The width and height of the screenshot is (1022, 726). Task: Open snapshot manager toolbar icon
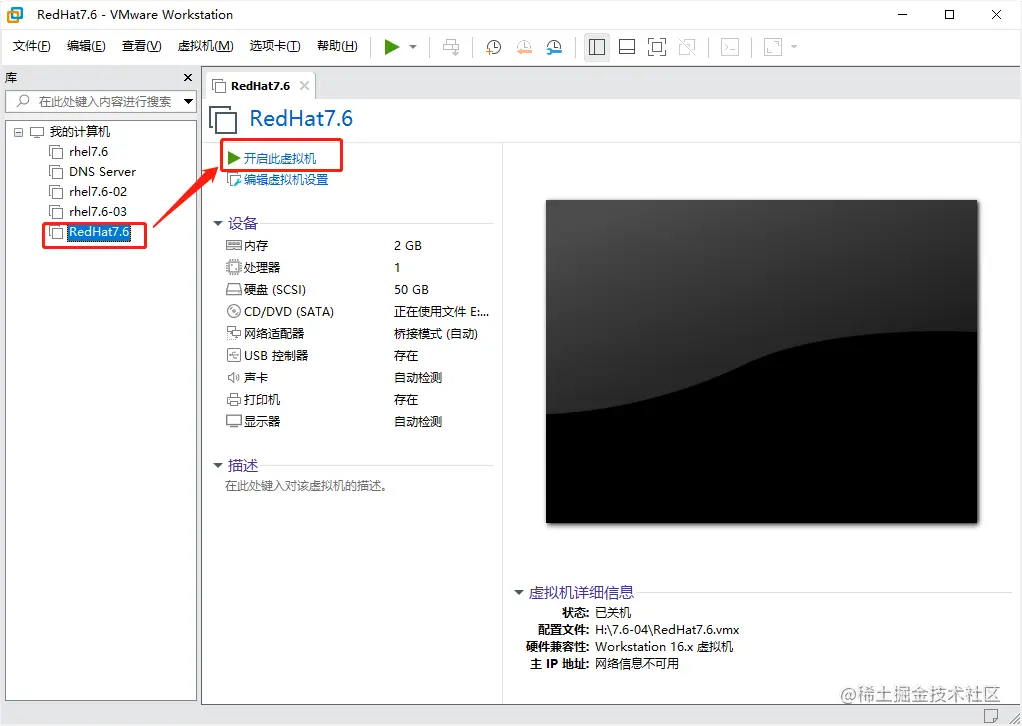(554, 47)
